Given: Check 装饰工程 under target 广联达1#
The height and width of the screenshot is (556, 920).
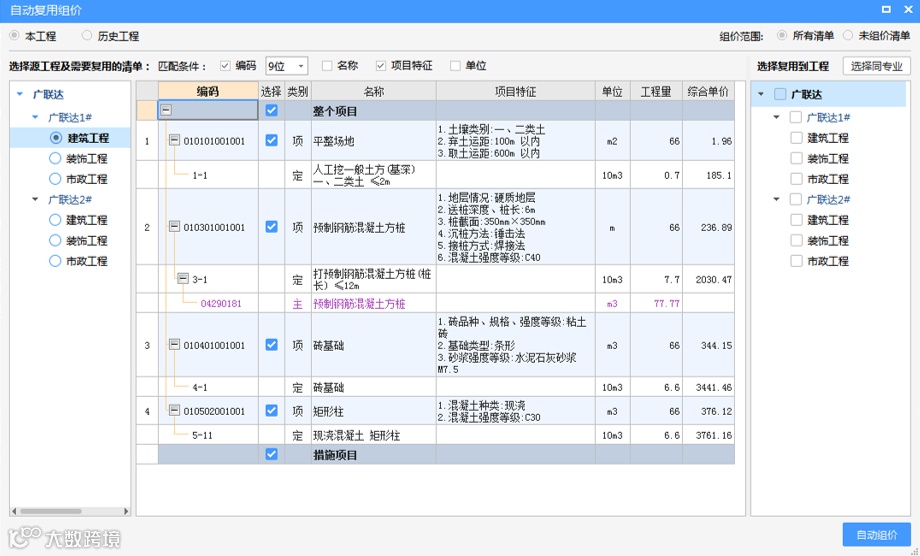Looking at the screenshot, I should [796, 158].
